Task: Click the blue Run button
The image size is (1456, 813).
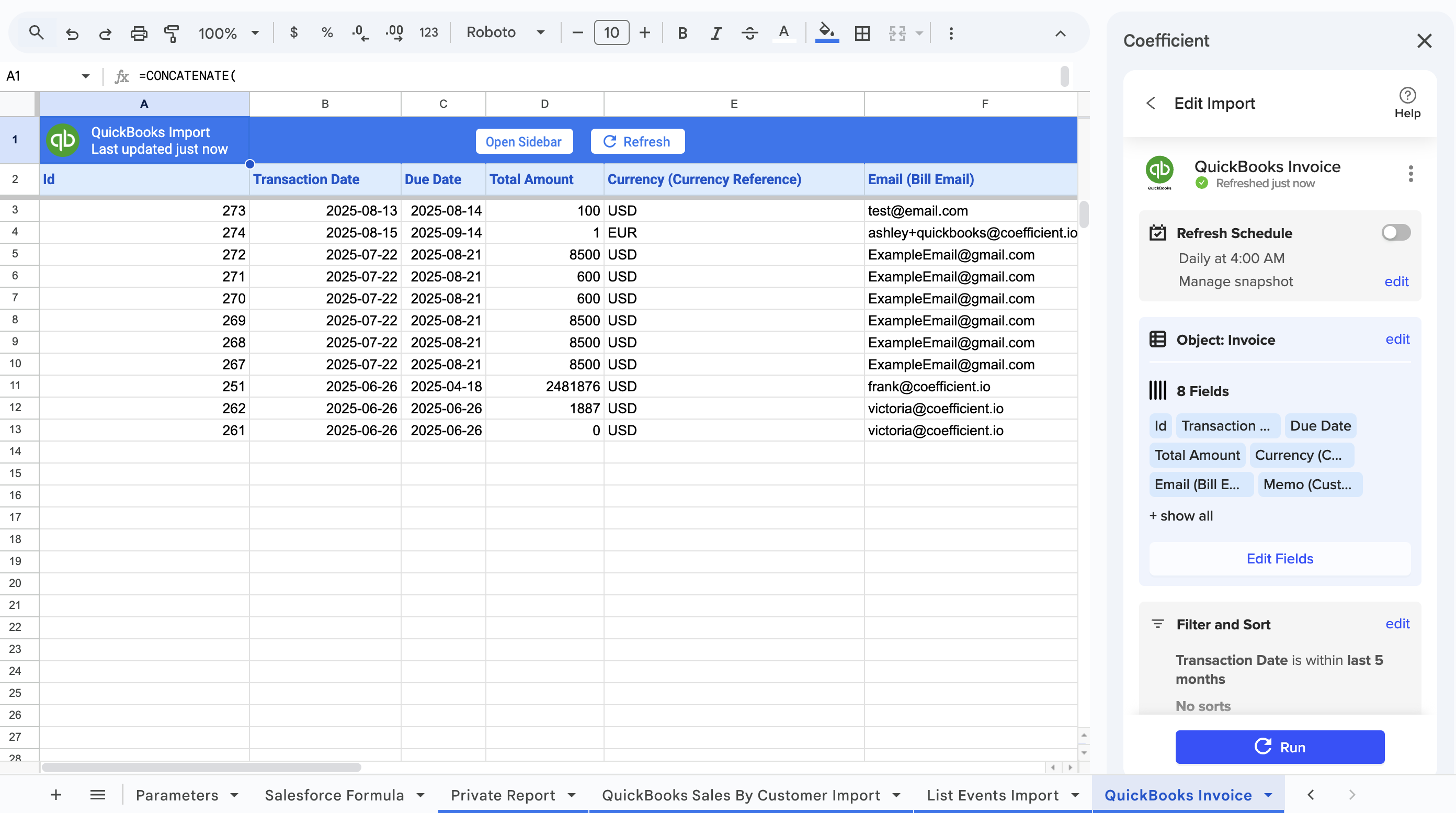Action: pyautogui.click(x=1280, y=747)
